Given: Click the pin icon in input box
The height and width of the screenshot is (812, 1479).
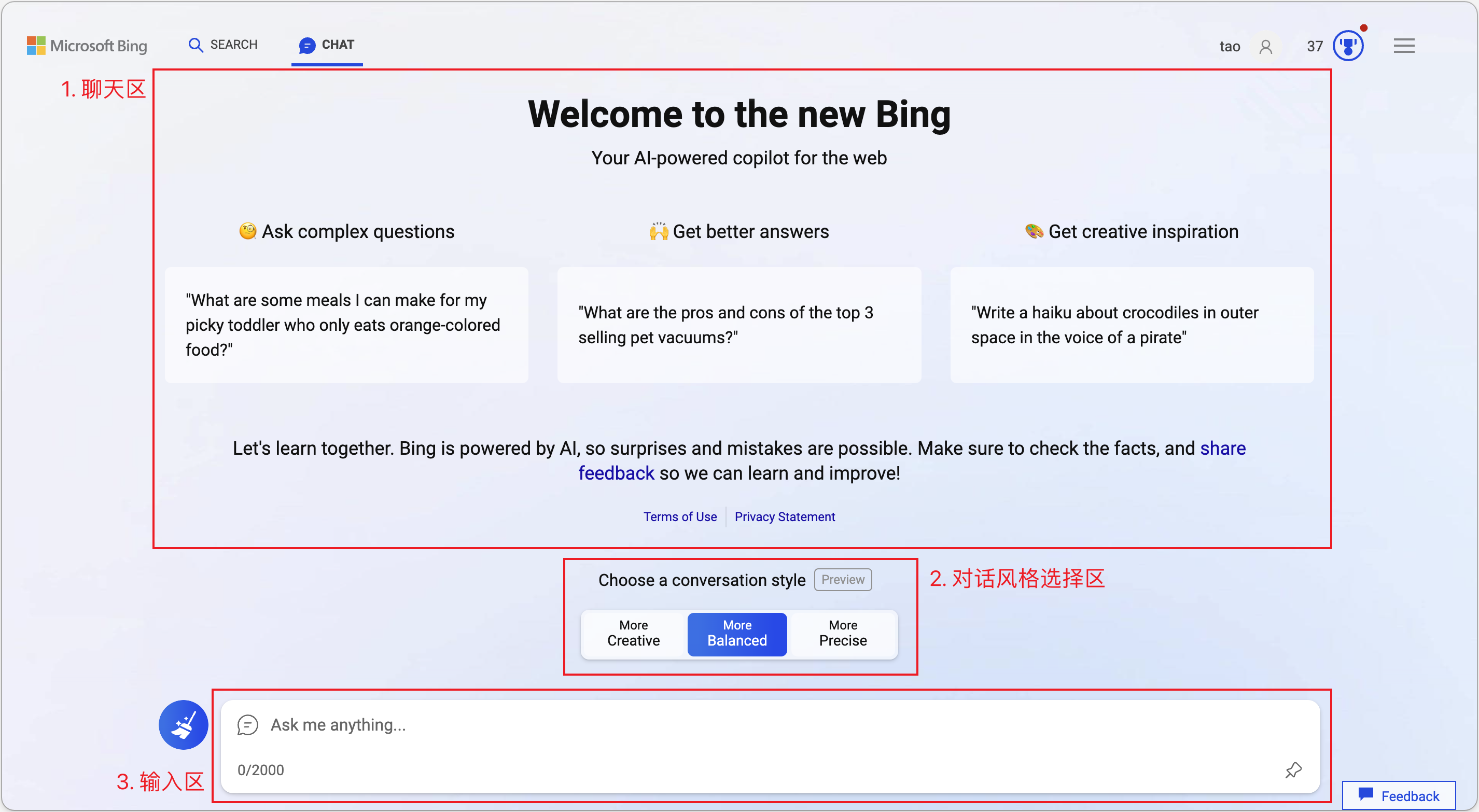Looking at the screenshot, I should [1293, 769].
